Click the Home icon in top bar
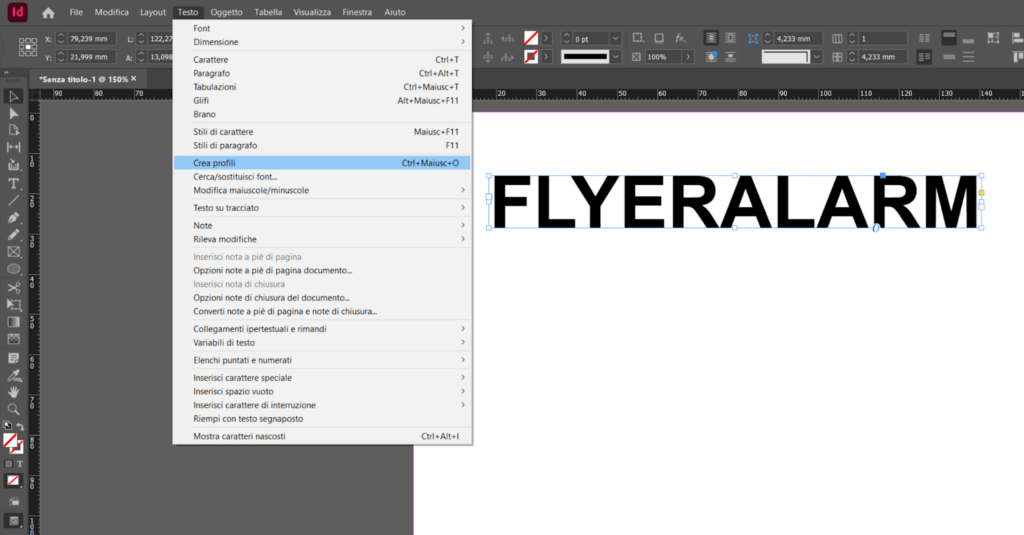 coord(48,12)
